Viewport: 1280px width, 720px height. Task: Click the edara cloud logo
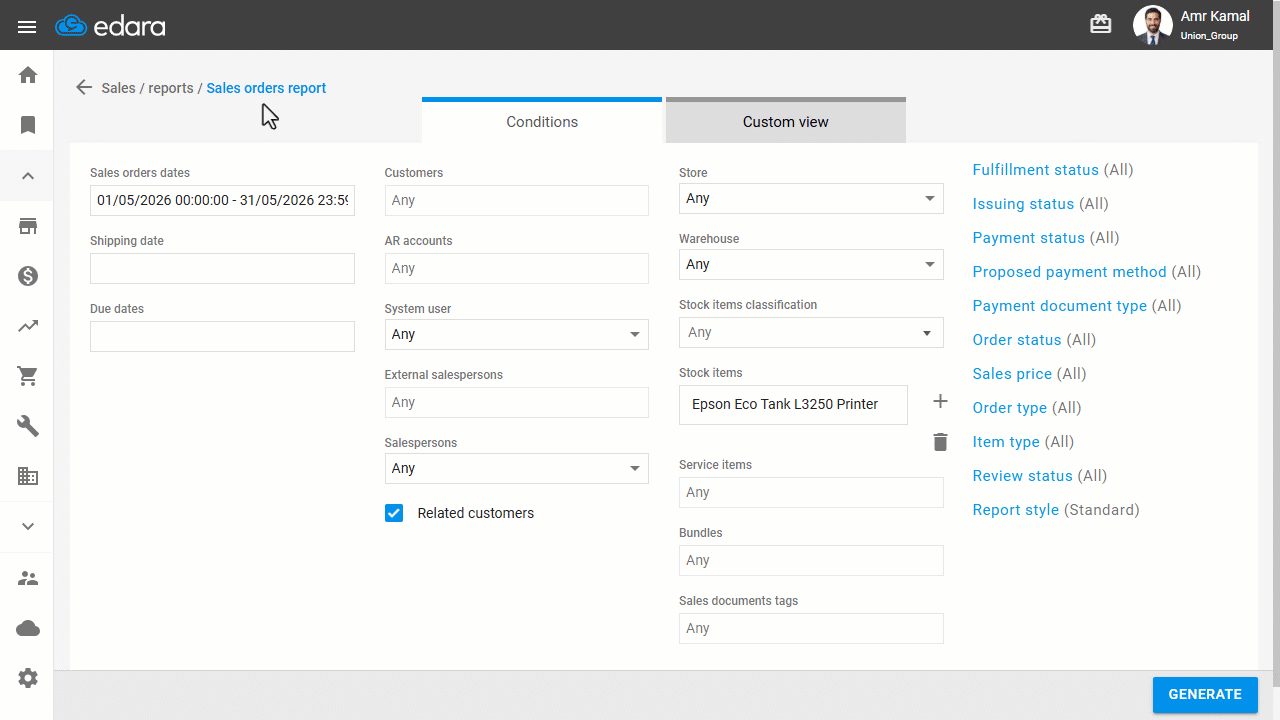coord(110,26)
